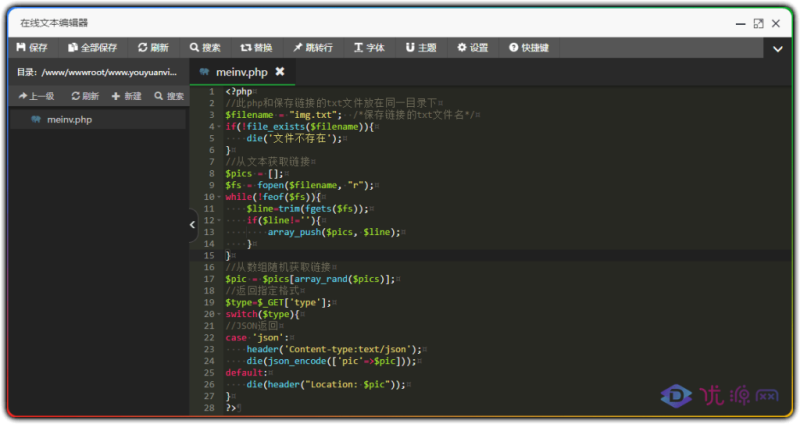Collapse the sidebar with arrow handle

click(x=192, y=225)
